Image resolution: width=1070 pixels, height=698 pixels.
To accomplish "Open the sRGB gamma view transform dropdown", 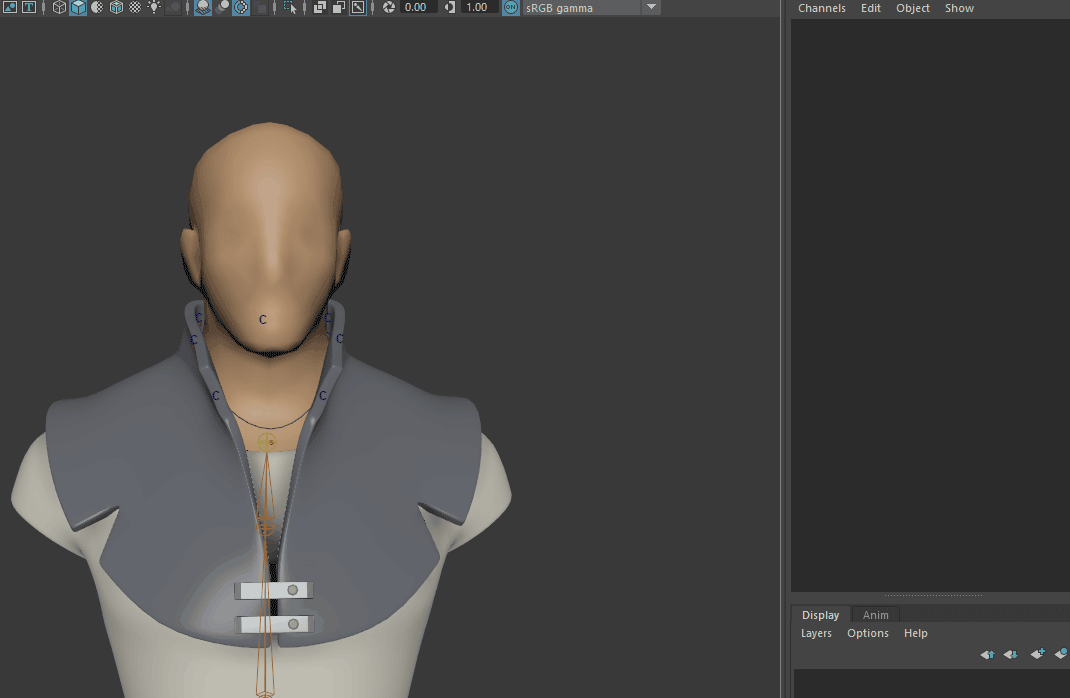I will [650, 8].
